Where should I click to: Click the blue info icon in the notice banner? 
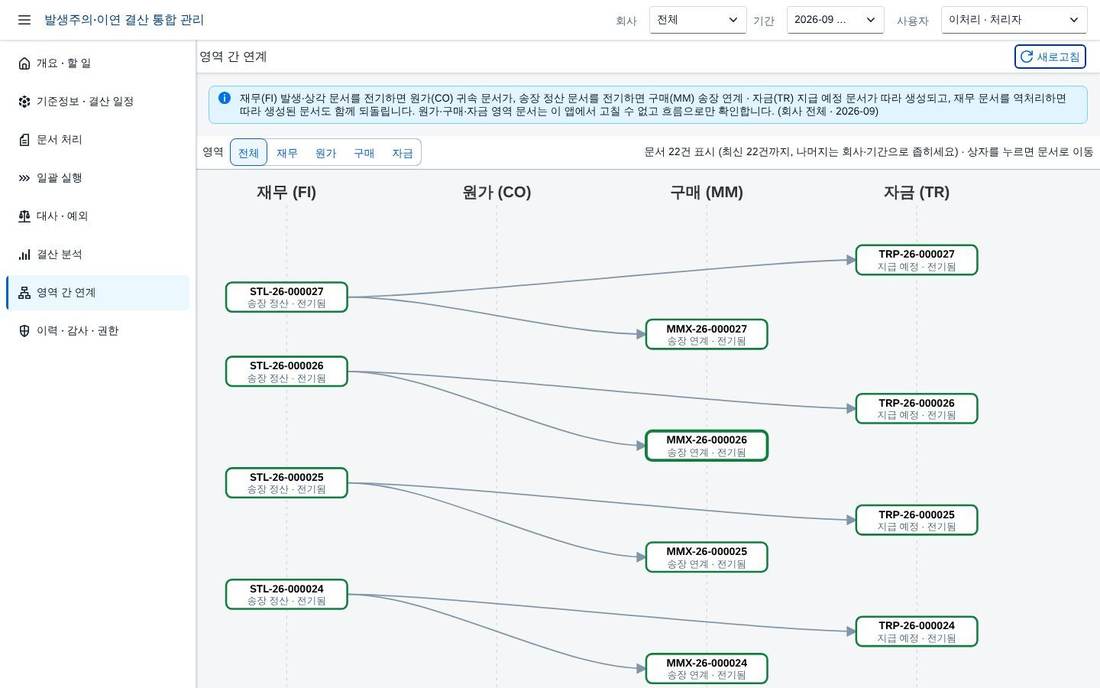pos(224,98)
